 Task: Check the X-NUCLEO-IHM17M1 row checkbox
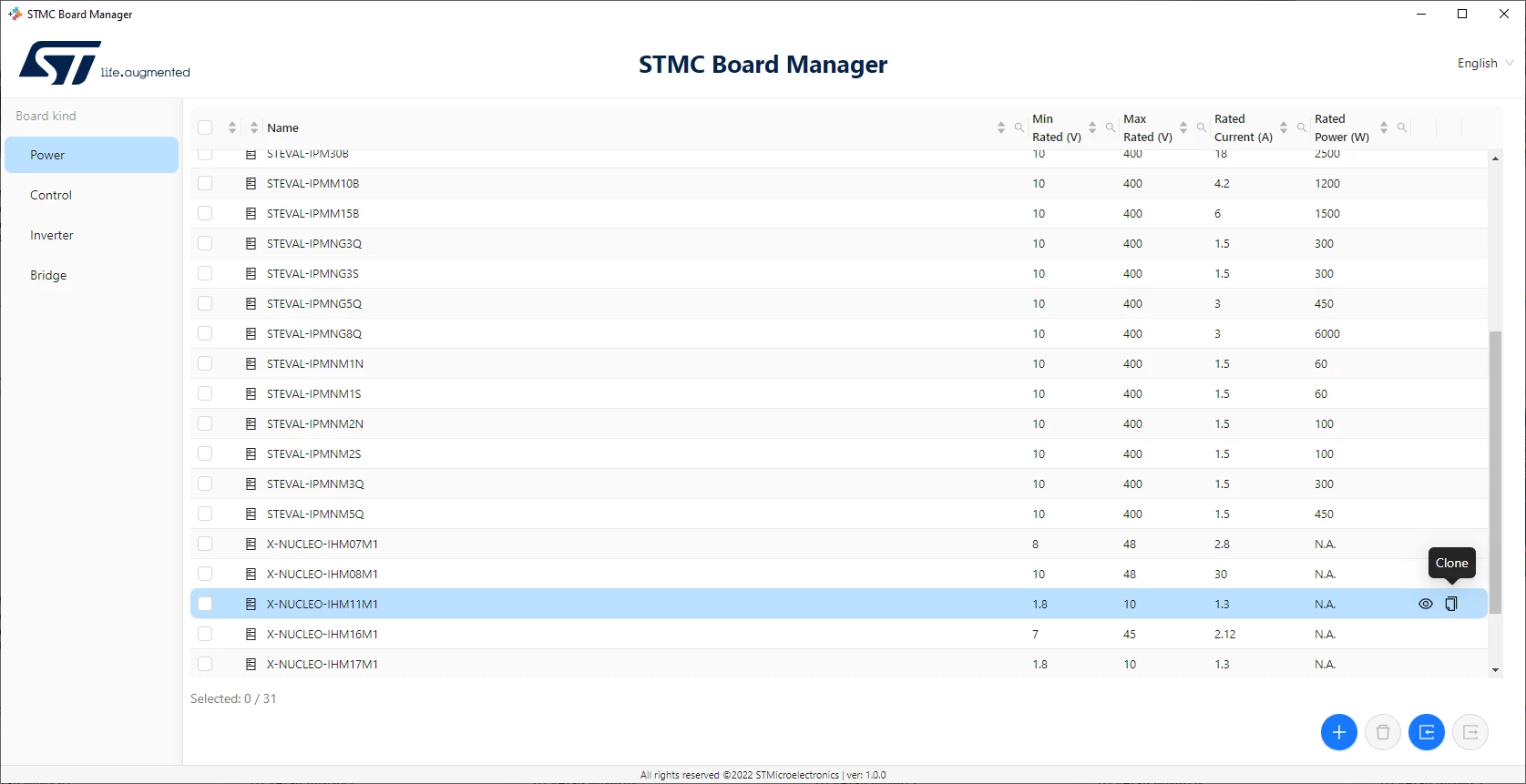tap(205, 664)
